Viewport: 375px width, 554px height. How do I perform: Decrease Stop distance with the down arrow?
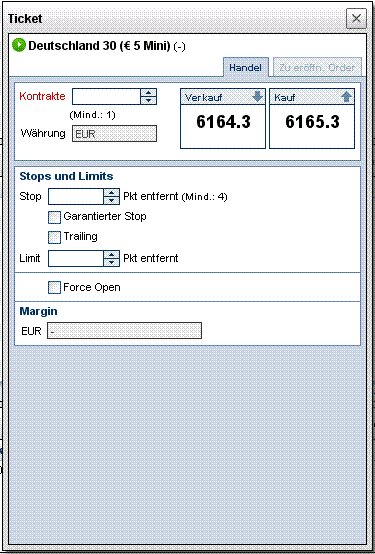tap(112, 200)
